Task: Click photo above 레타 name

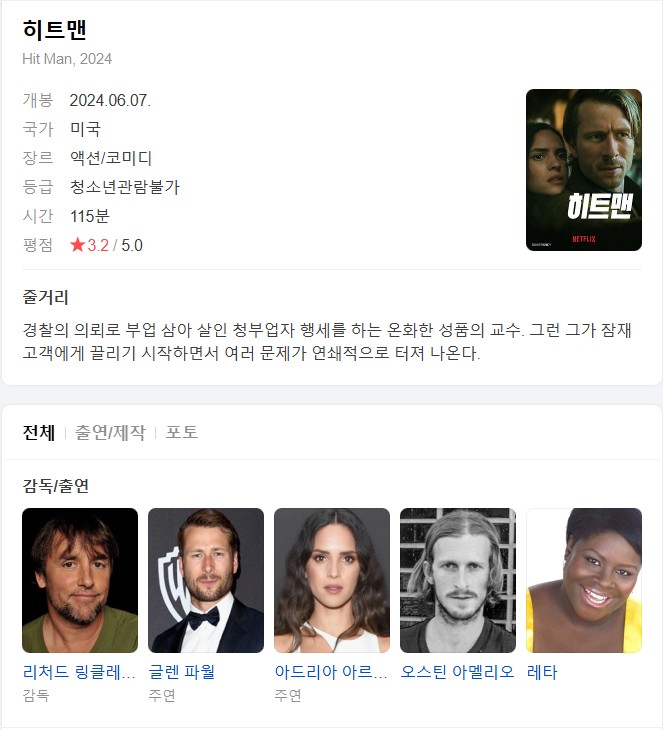Action: [584, 580]
